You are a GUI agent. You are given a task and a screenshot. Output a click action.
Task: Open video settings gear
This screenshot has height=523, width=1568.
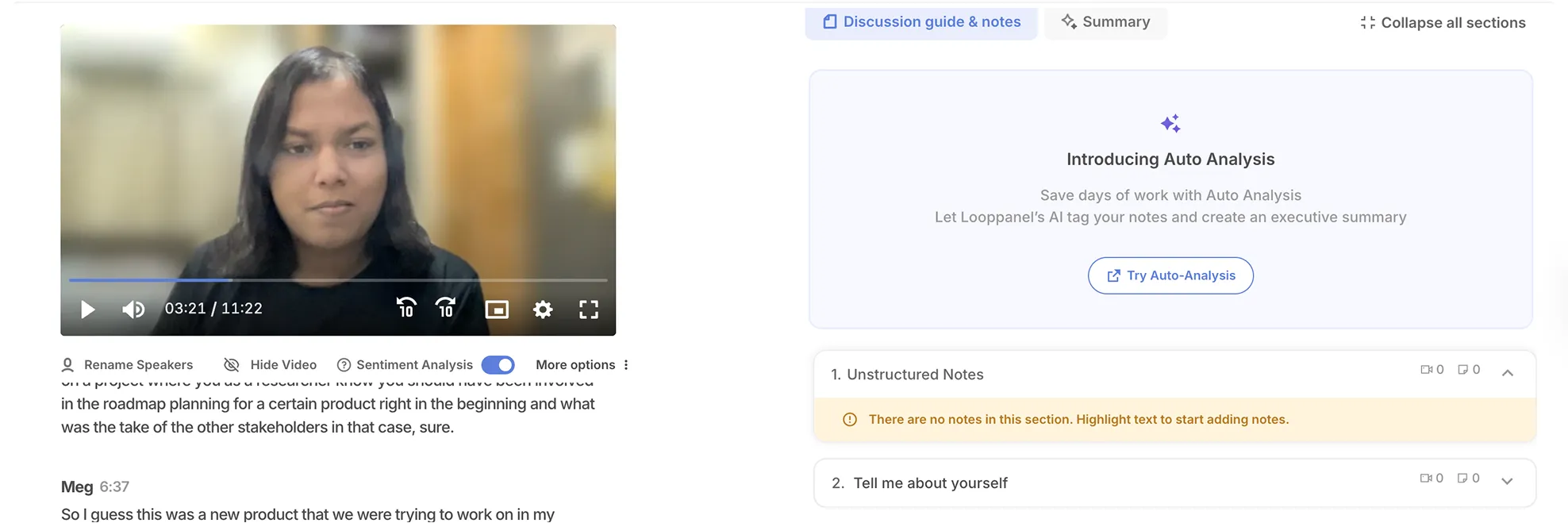coord(543,310)
